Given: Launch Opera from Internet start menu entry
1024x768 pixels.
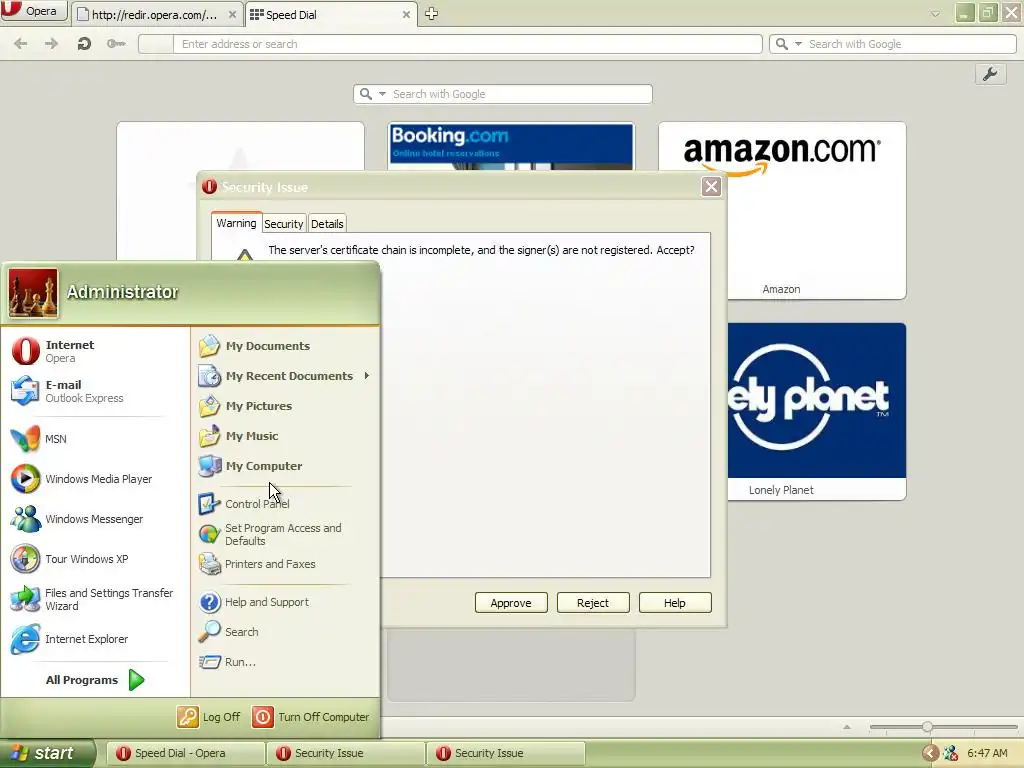Looking at the screenshot, I should click(x=95, y=351).
